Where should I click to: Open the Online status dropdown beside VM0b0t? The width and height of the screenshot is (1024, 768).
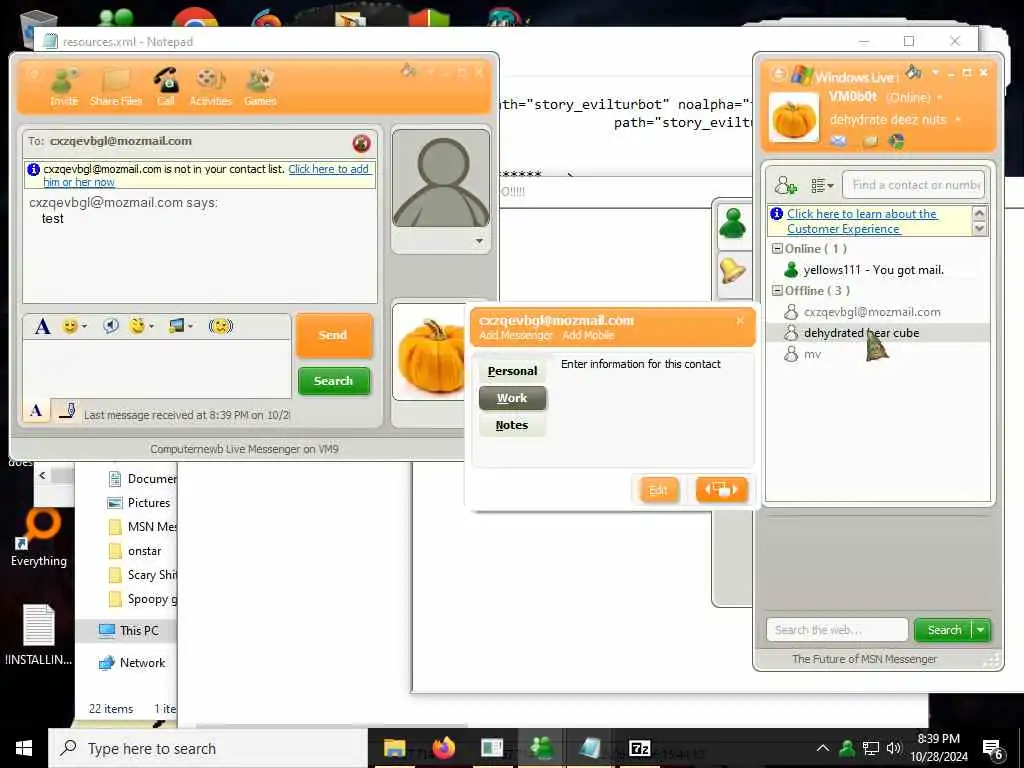point(940,97)
